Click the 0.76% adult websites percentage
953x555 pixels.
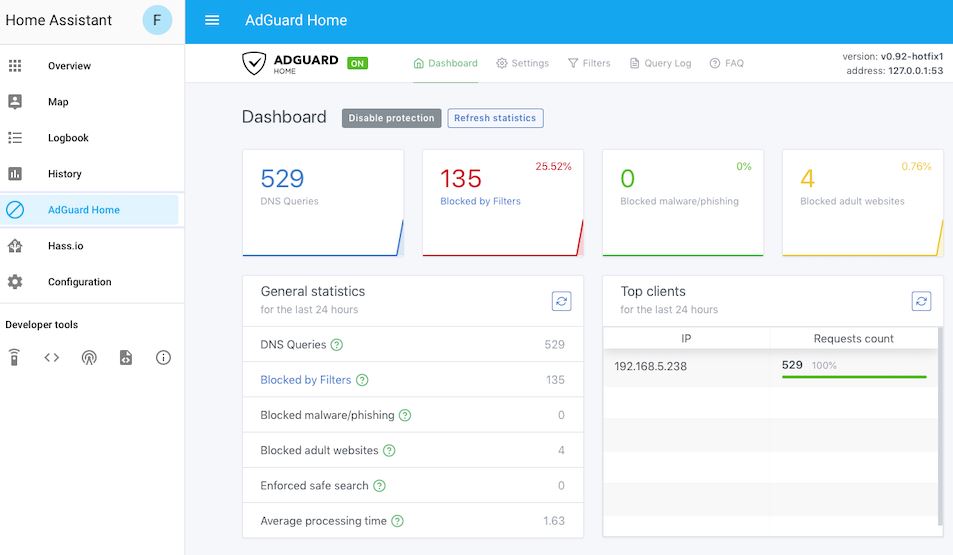[x=916, y=167]
